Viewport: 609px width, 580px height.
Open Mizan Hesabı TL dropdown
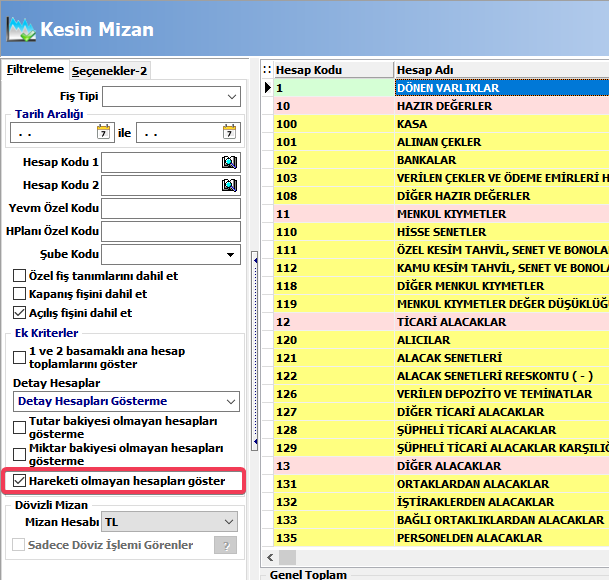click(x=229, y=522)
